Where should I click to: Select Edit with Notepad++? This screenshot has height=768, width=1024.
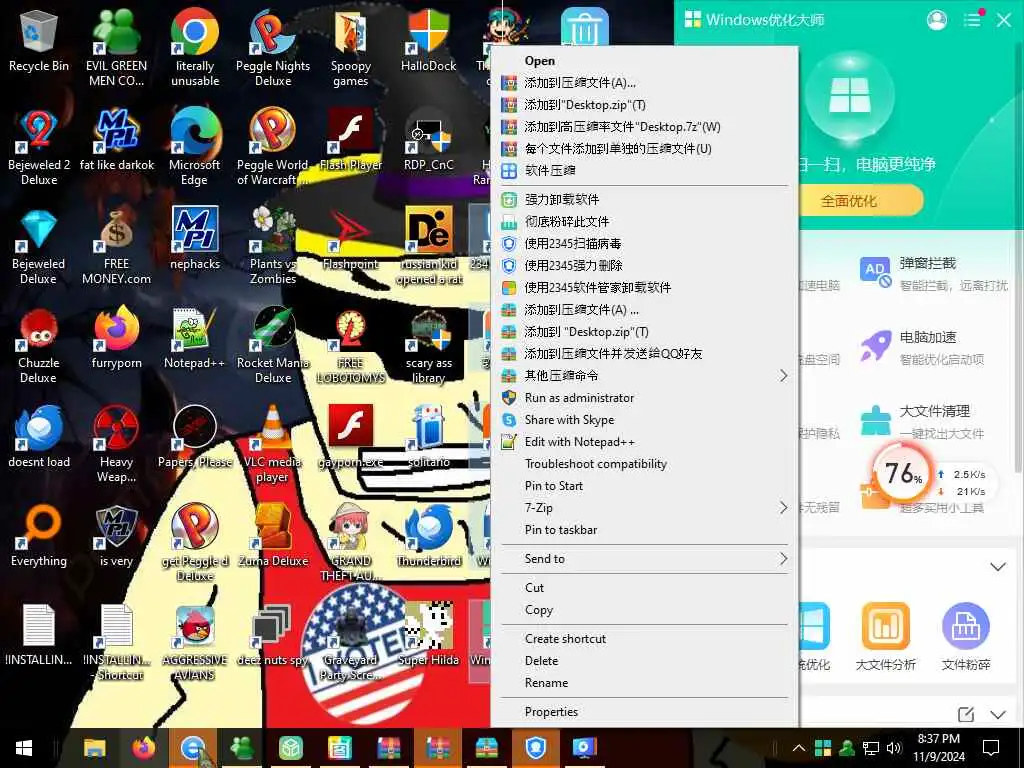645,441
